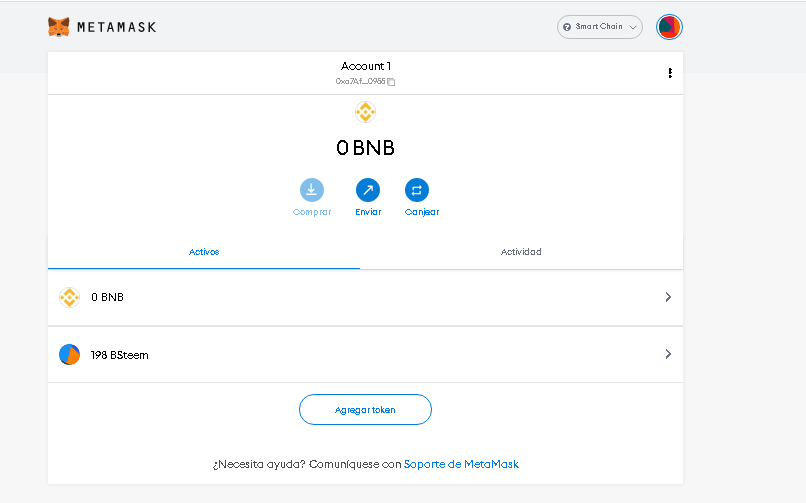Copy the account address to clipboard
This screenshot has height=503, width=806.
391,82
